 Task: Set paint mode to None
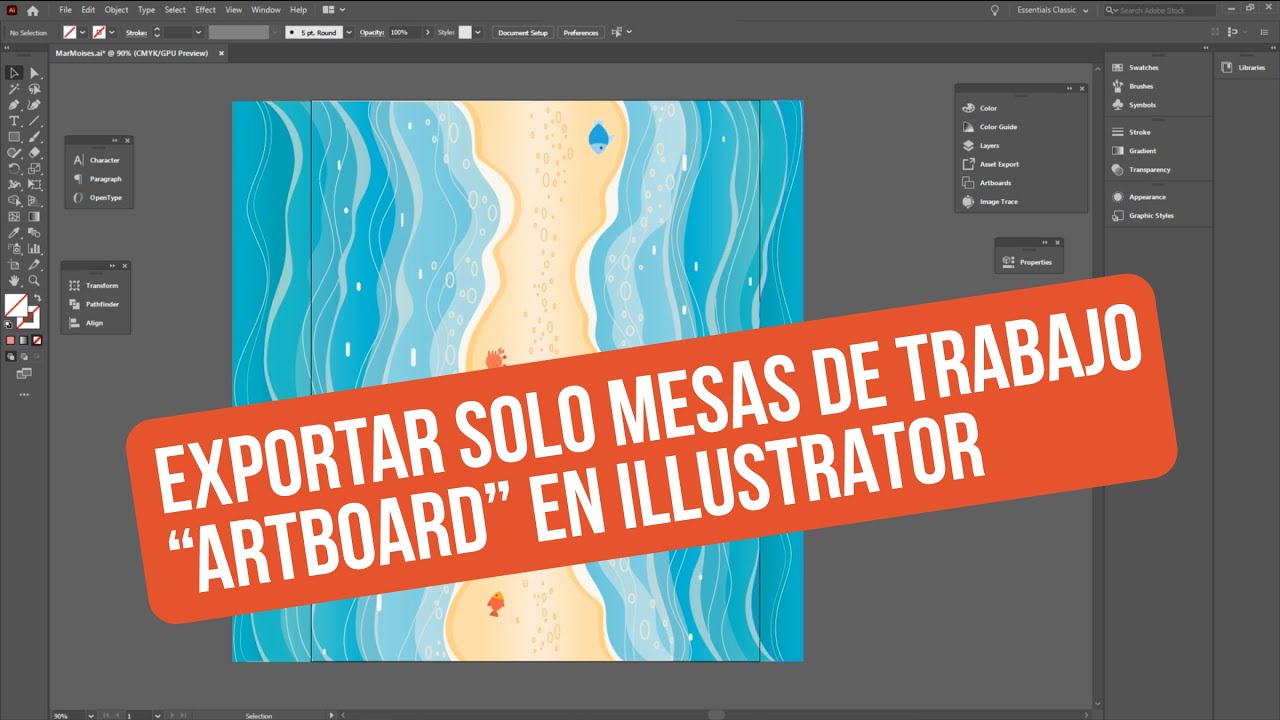point(36,340)
